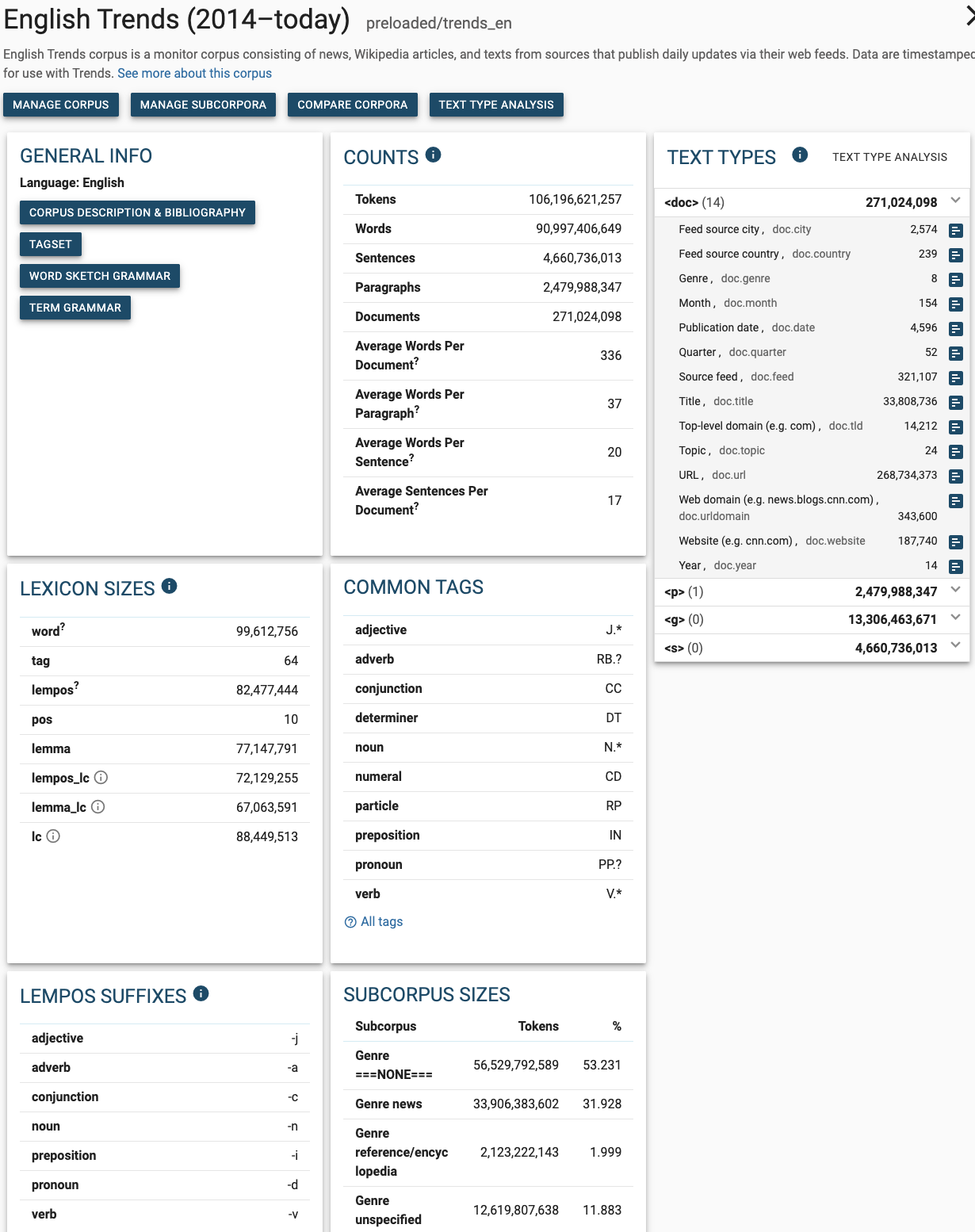Screen dimensions: 975x1232
Task: Click the info icon next to COUNTS
Action: pos(433,155)
